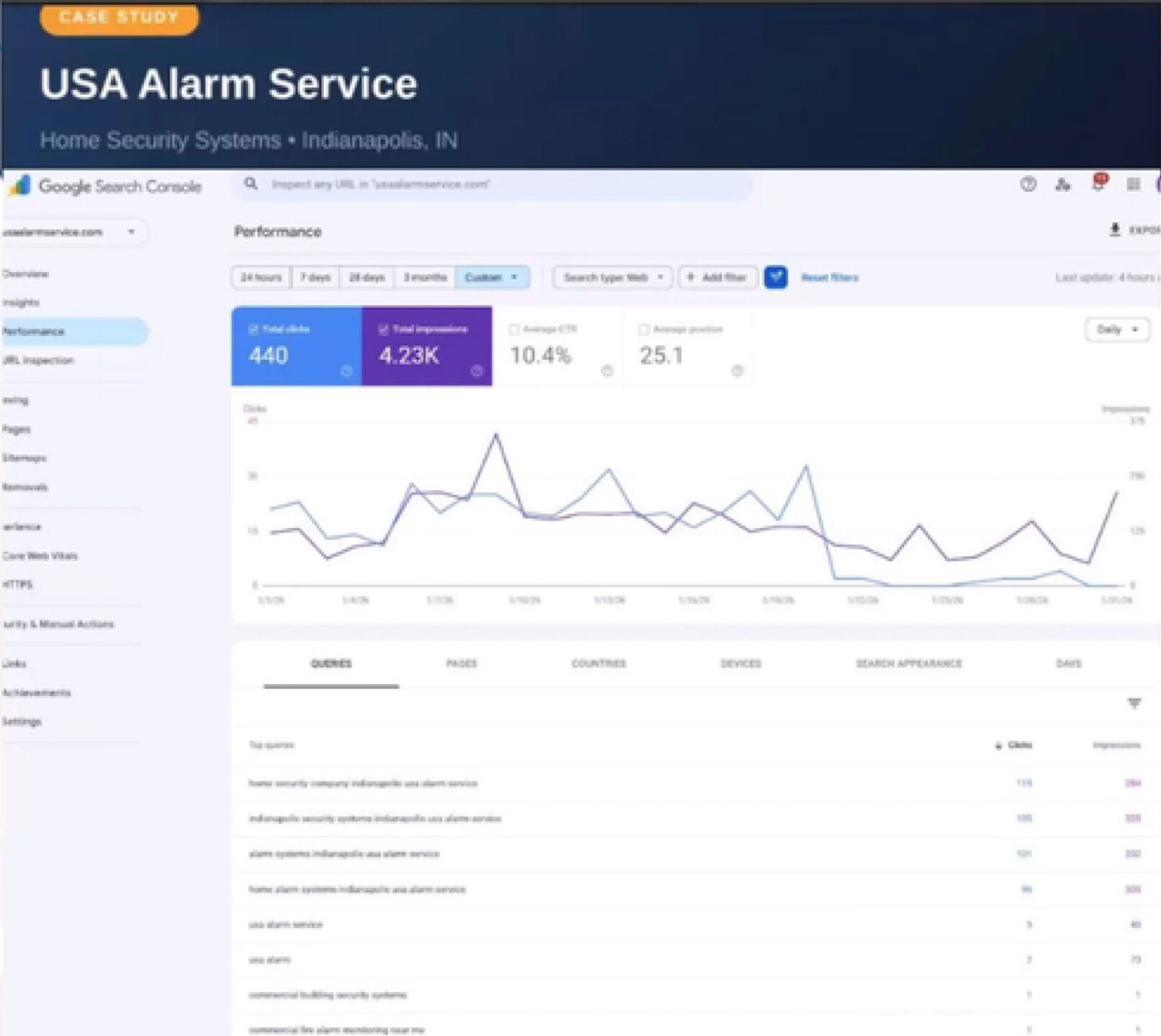
Task: Enable the Average CTR checkbox
Action: pos(514,330)
